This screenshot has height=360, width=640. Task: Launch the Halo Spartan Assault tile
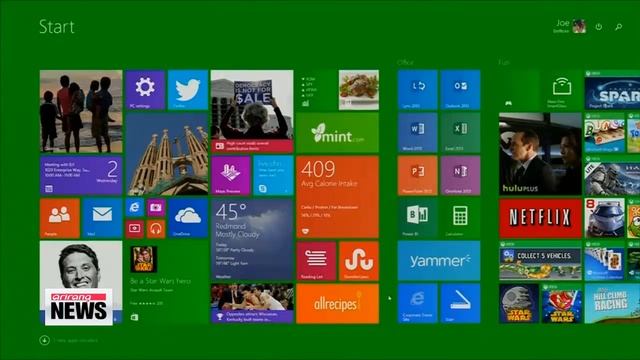click(x=612, y=175)
